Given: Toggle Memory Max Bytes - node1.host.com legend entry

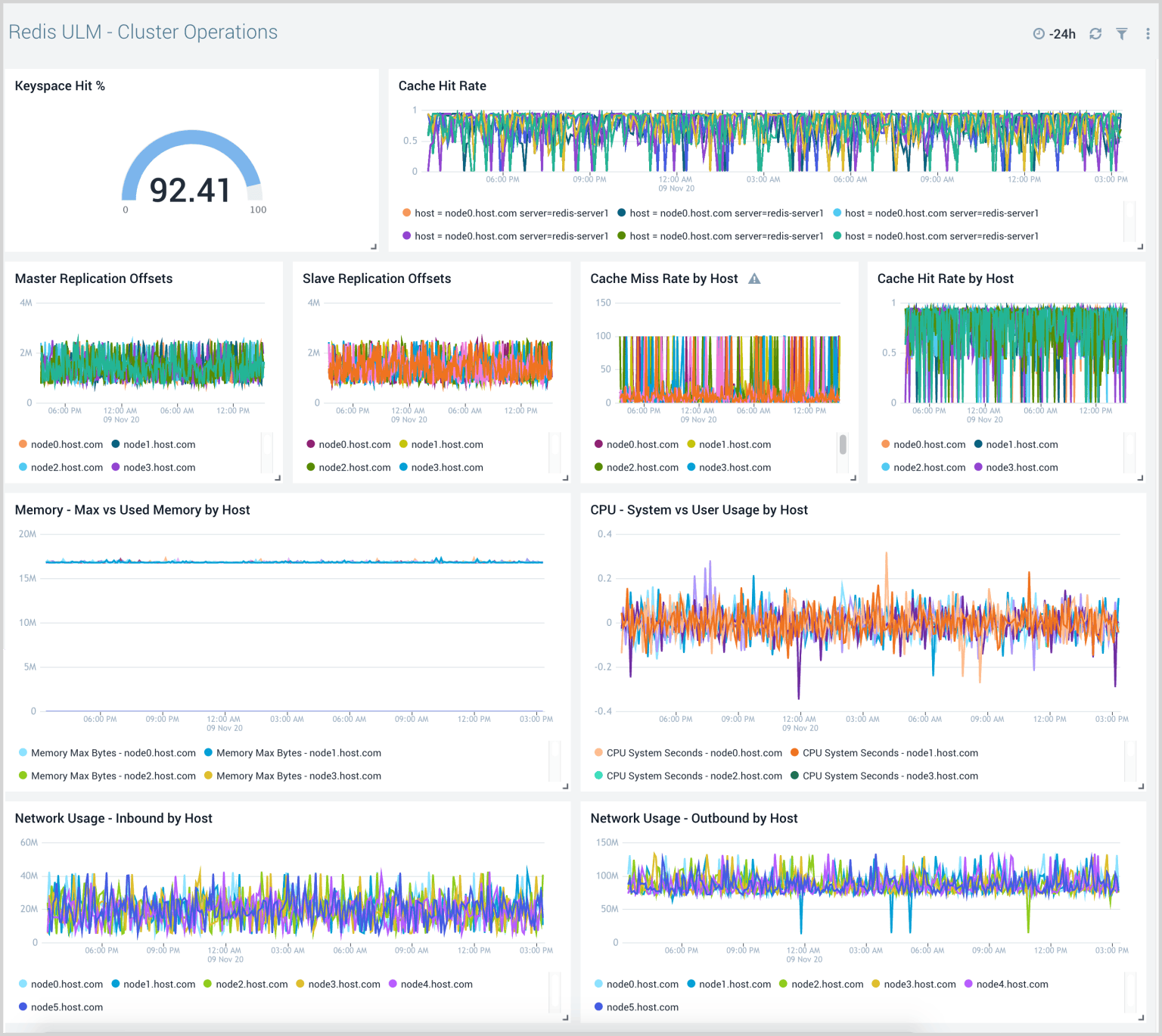Looking at the screenshot, I should (298, 752).
